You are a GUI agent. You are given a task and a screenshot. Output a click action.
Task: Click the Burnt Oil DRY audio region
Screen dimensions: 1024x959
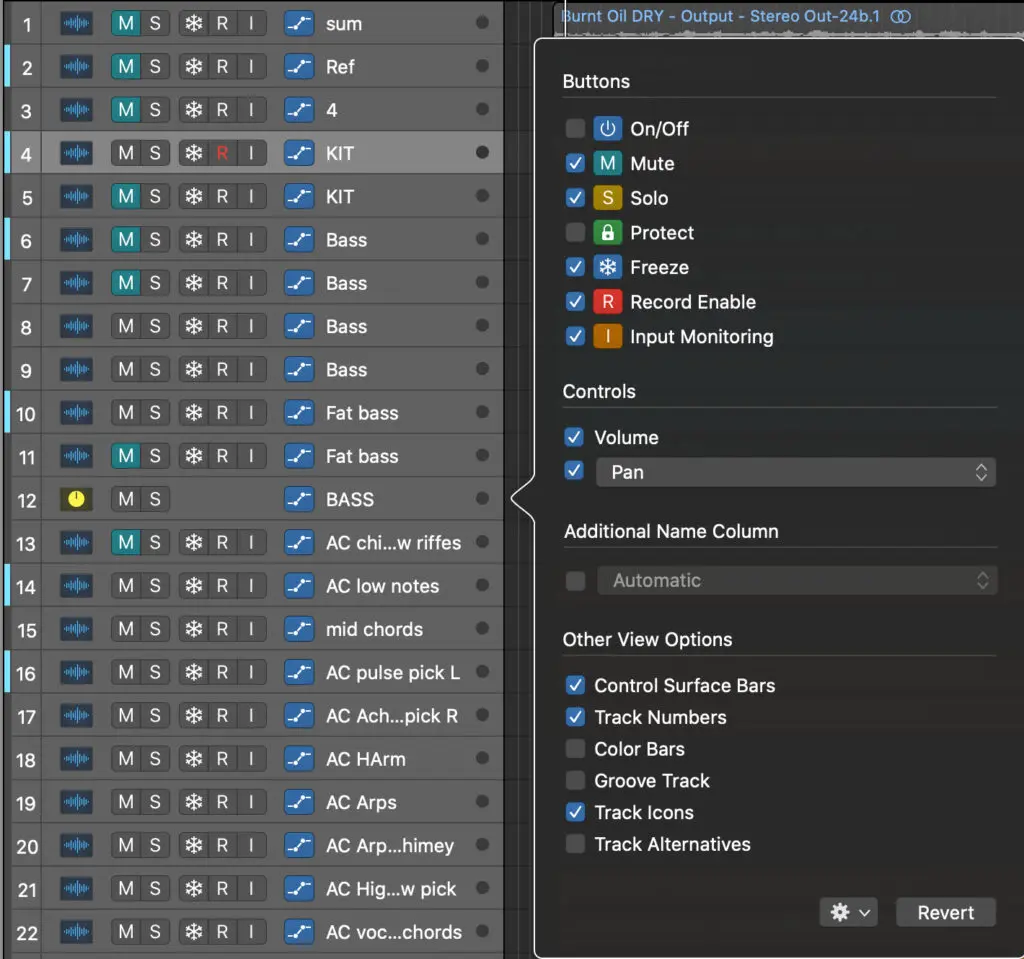pos(720,16)
